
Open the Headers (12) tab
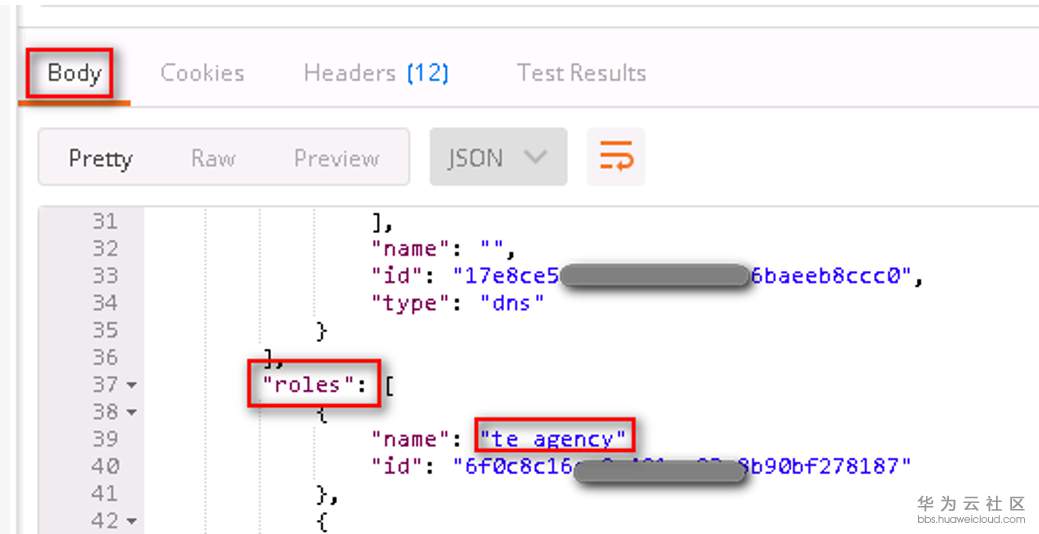pyautogui.click(x=376, y=73)
